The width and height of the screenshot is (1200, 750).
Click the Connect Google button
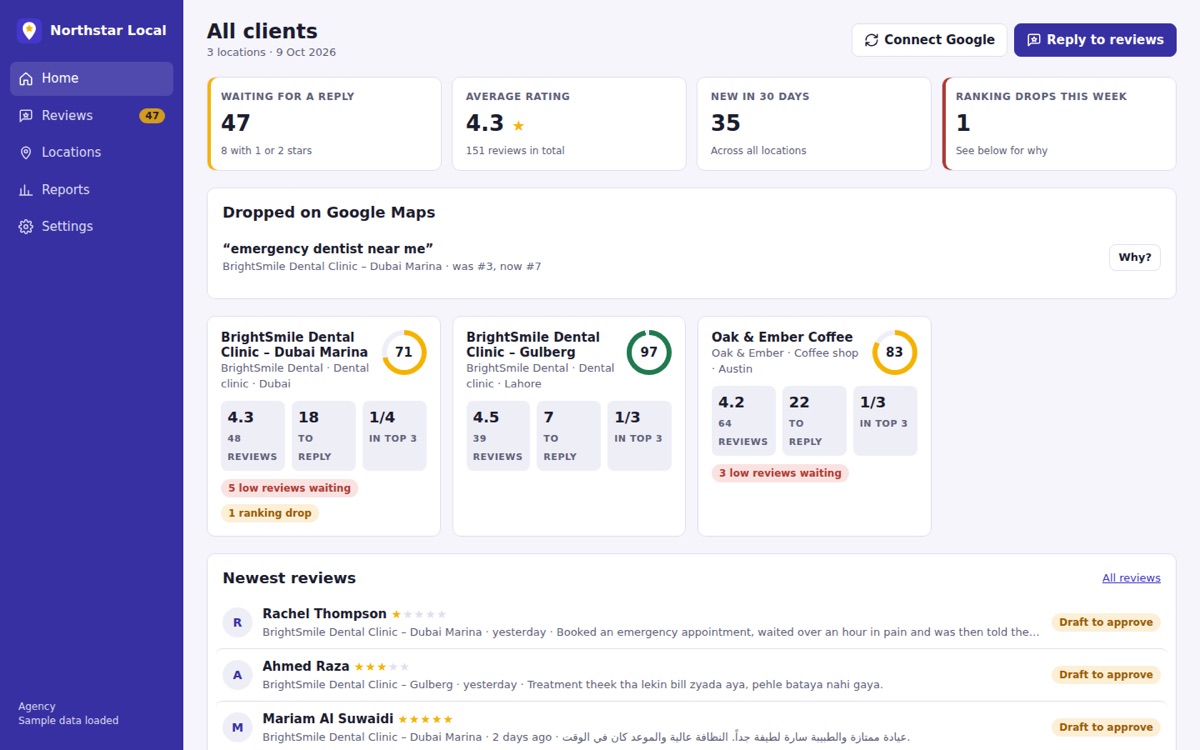[929, 40]
